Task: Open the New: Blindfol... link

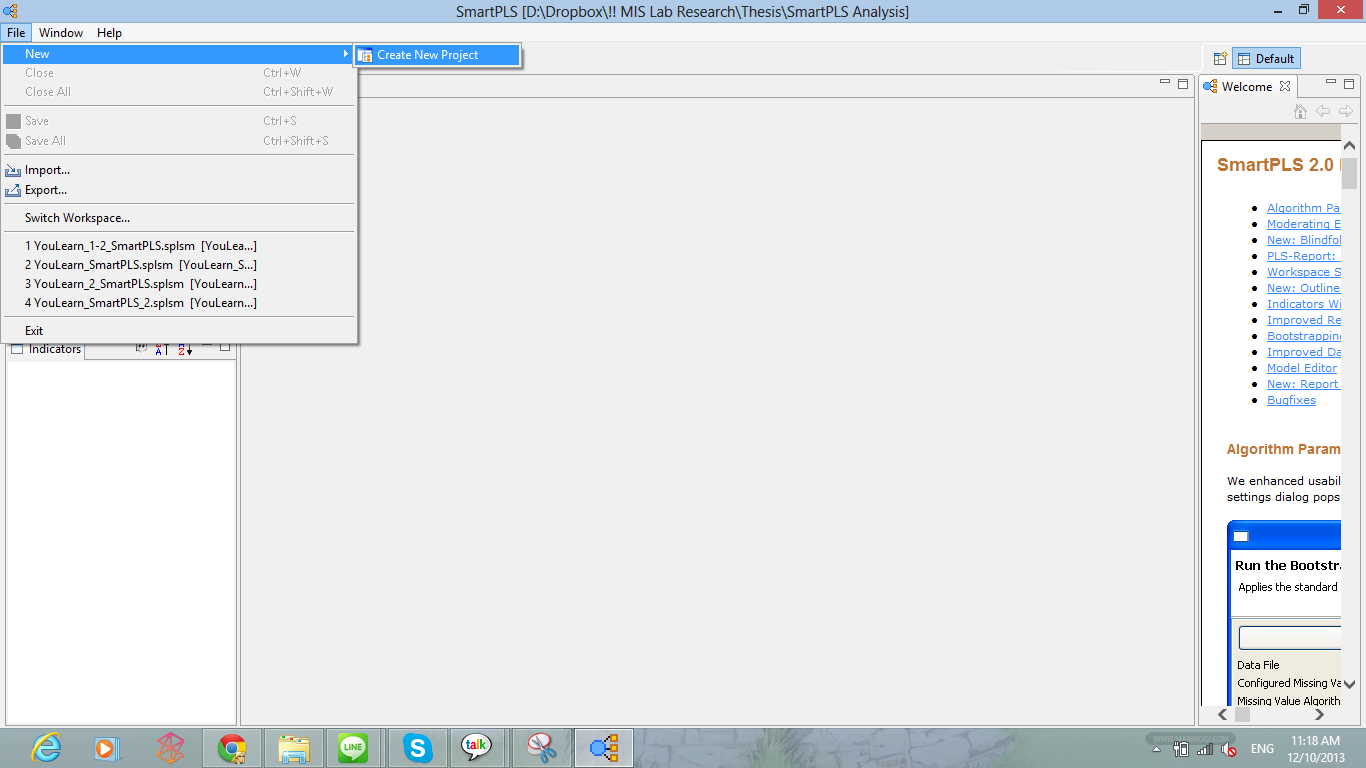Action: 1303,240
